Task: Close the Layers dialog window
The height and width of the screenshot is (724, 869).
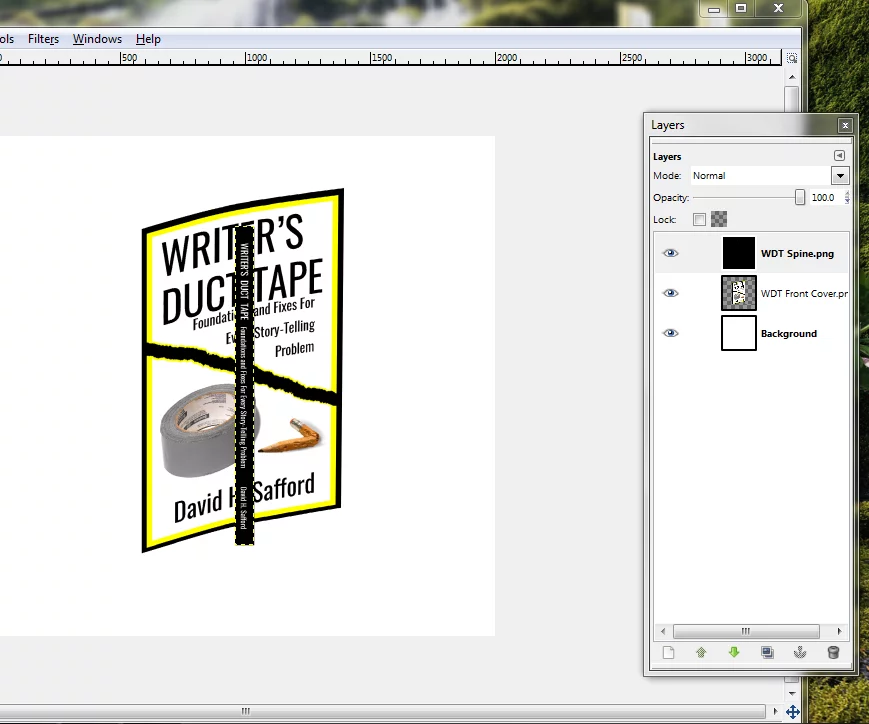Action: (845, 125)
